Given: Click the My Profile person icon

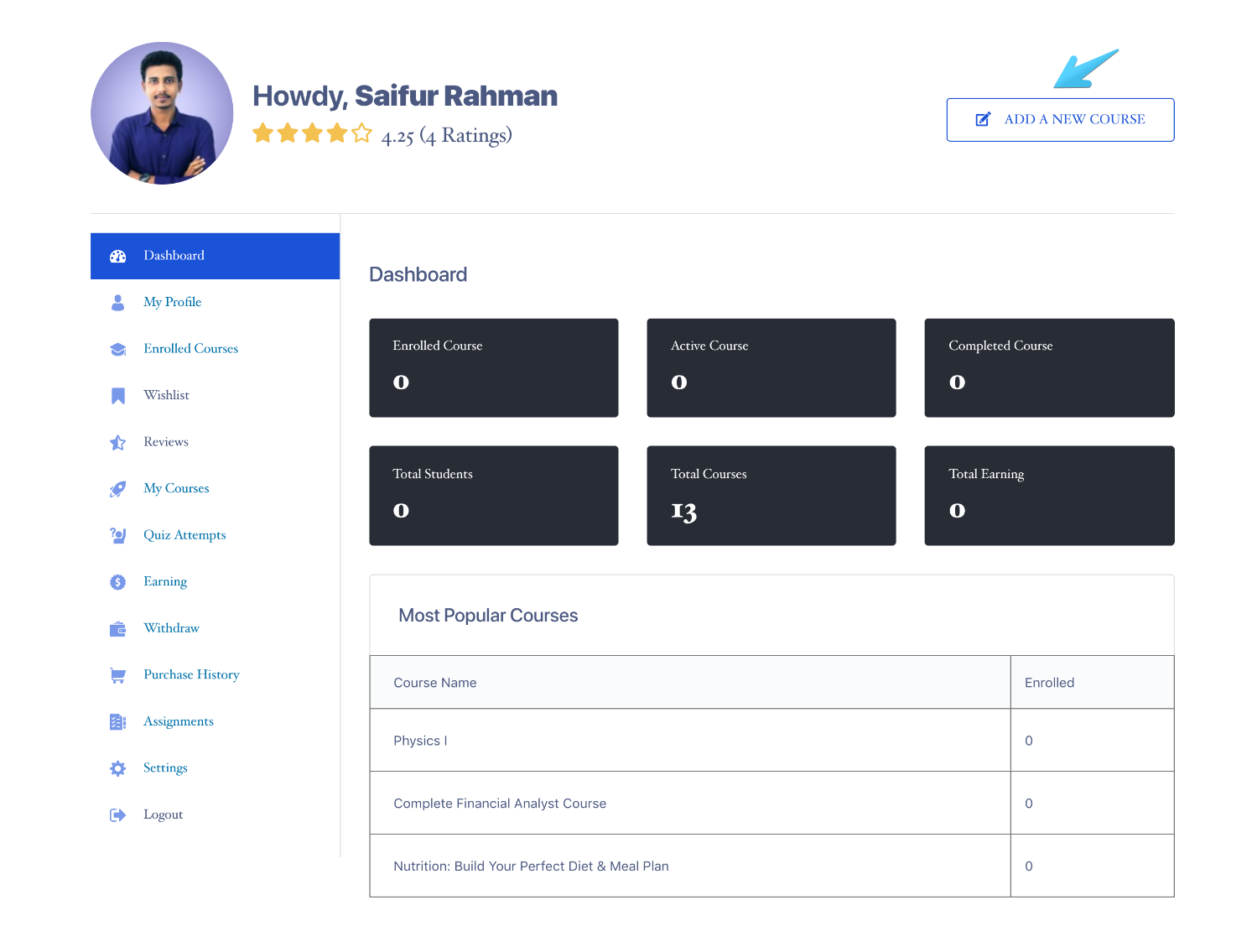Looking at the screenshot, I should [x=118, y=303].
